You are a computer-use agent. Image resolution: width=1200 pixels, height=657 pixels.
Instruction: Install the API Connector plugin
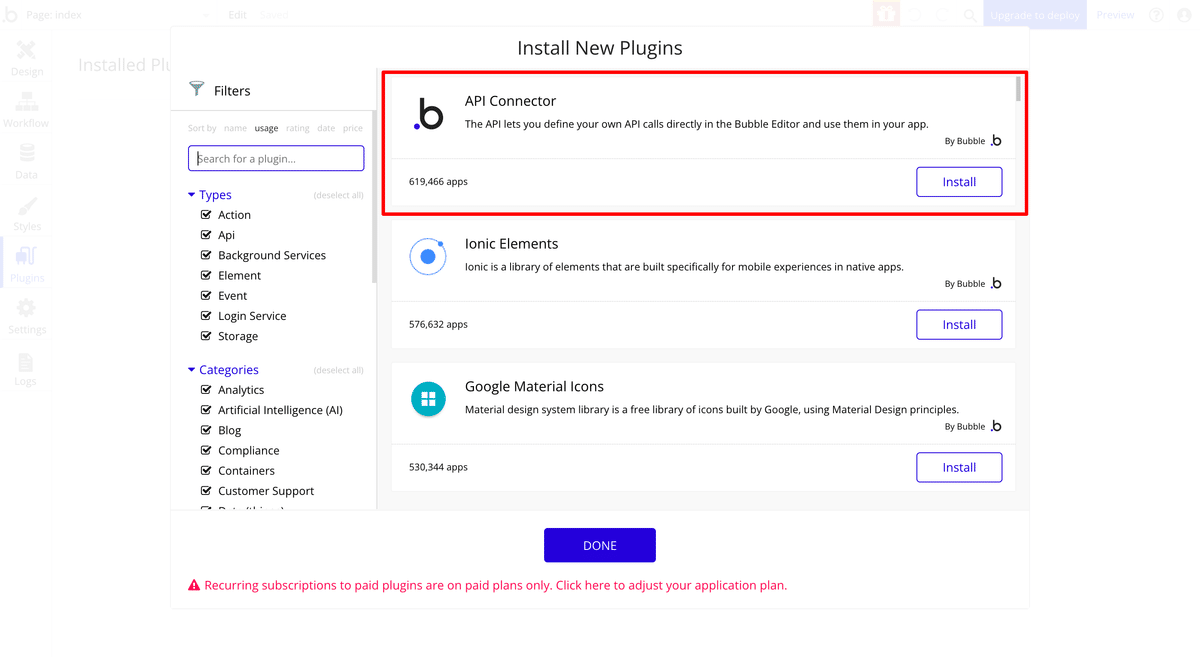(x=959, y=182)
